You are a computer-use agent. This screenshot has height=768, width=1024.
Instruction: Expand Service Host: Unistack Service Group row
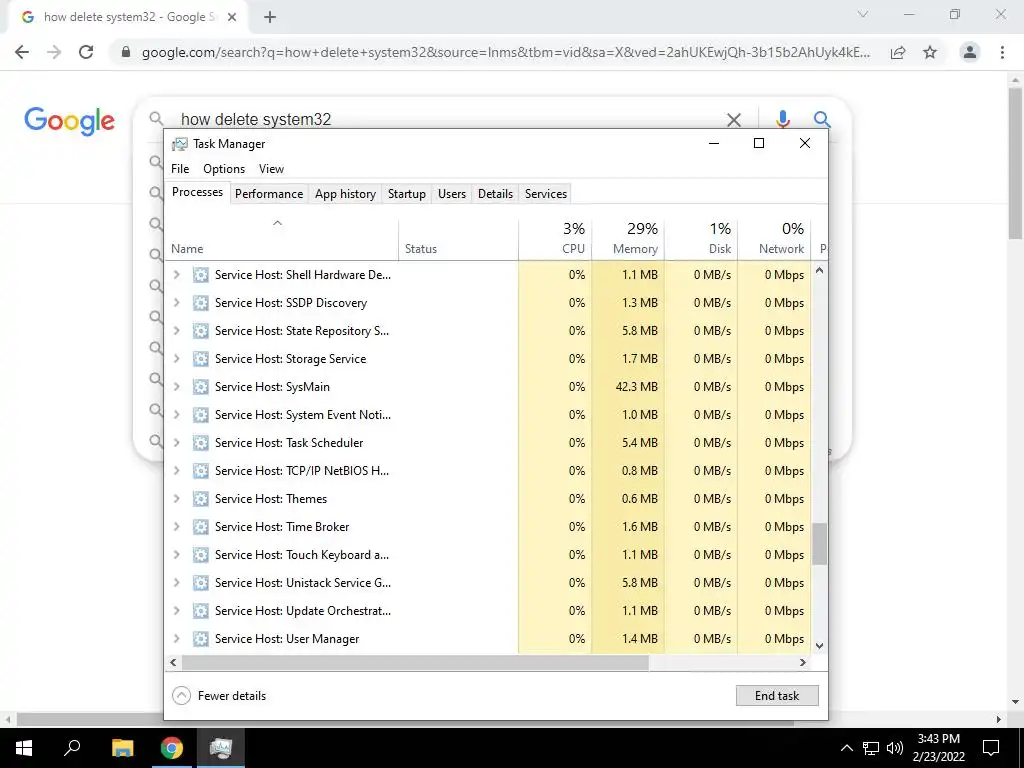click(x=176, y=583)
